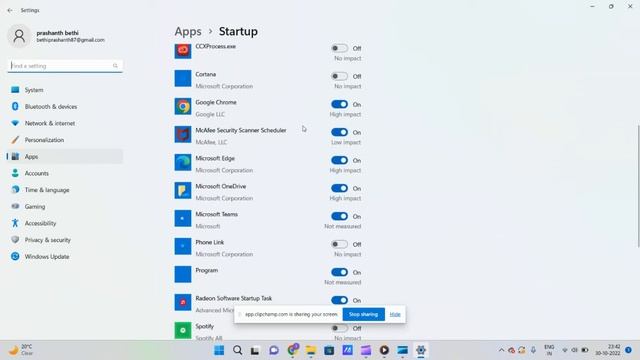Open network, volume and battery quick settings
This screenshot has height=360, width=640.
click(575, 350)
